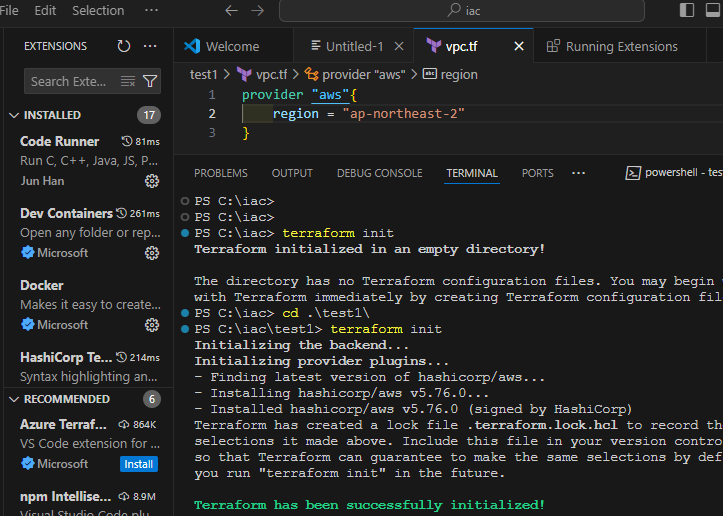Show the PROBLEMS panel
This screenshot has width=723, height=516.
[221, 173]
